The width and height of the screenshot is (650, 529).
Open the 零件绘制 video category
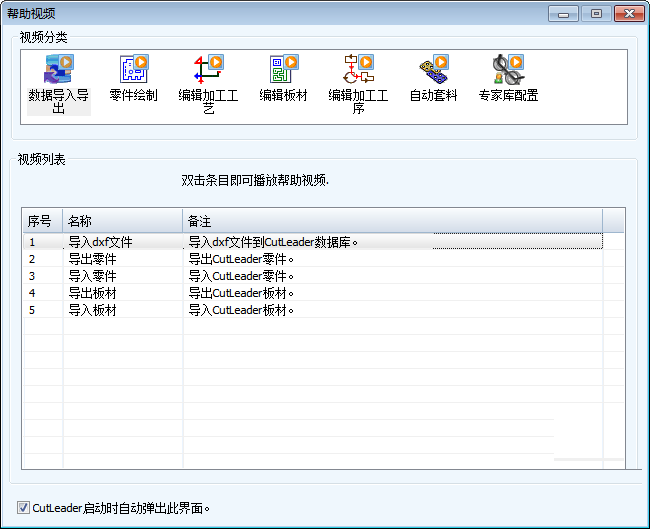(133, 71)
